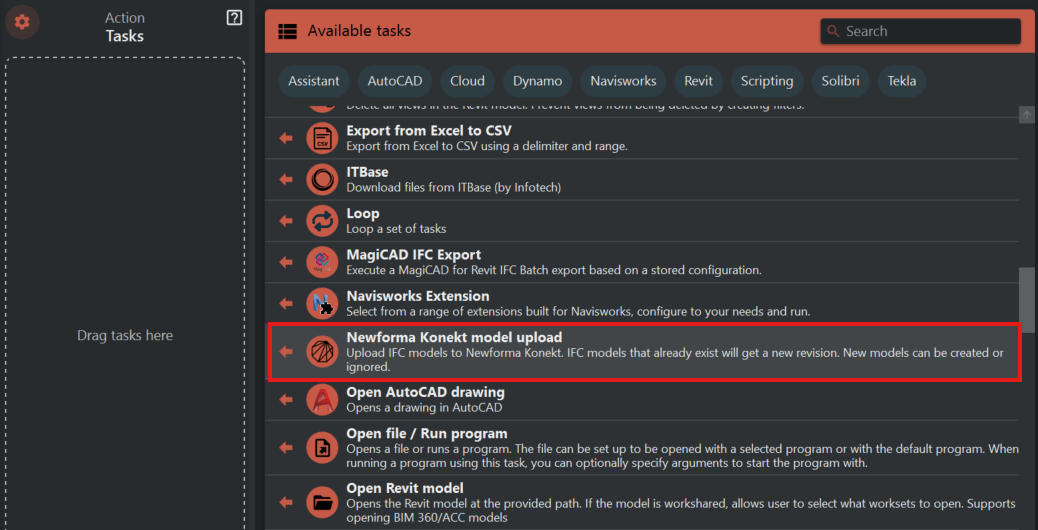Click the Open file / Run program icon
The width and height of the screenshot is (1038, 530).
tap(322, 448)
